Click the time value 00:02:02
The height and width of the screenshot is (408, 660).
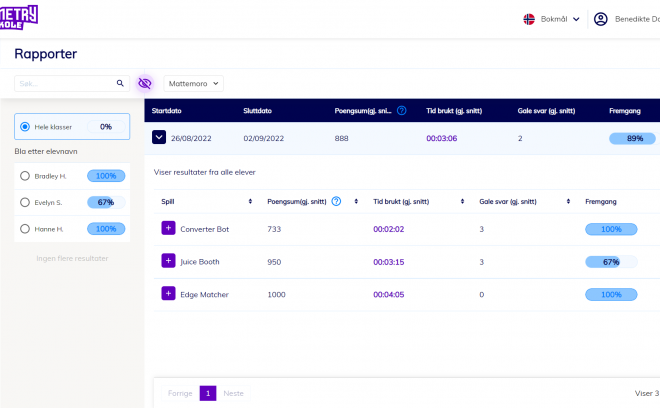tap(389, 229)
